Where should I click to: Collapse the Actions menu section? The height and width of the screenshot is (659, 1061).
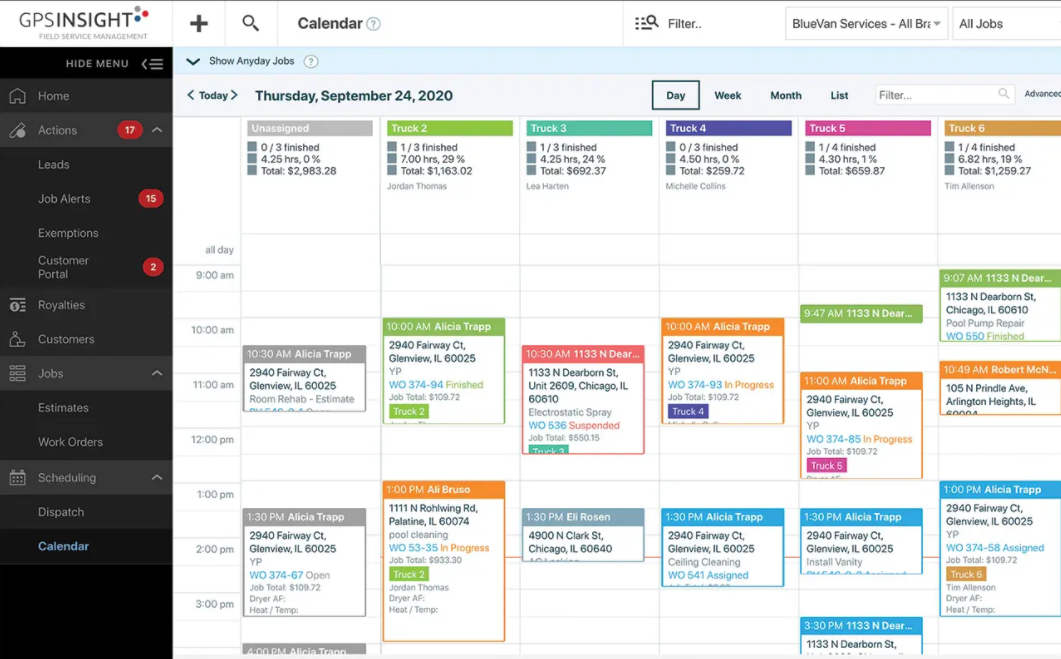coord(157,130)
